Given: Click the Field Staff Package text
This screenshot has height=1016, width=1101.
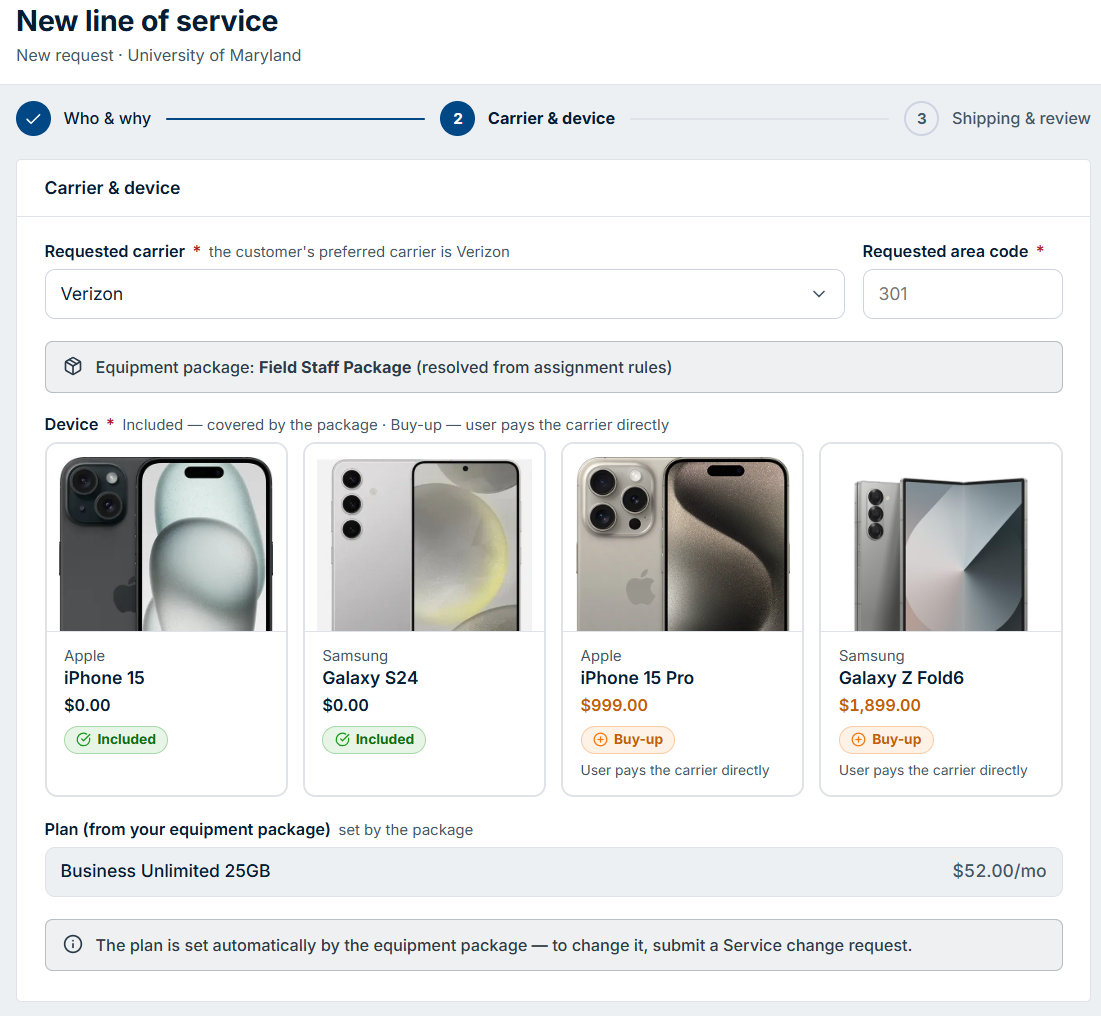Looking at the screenshot, I should [335, 367].
